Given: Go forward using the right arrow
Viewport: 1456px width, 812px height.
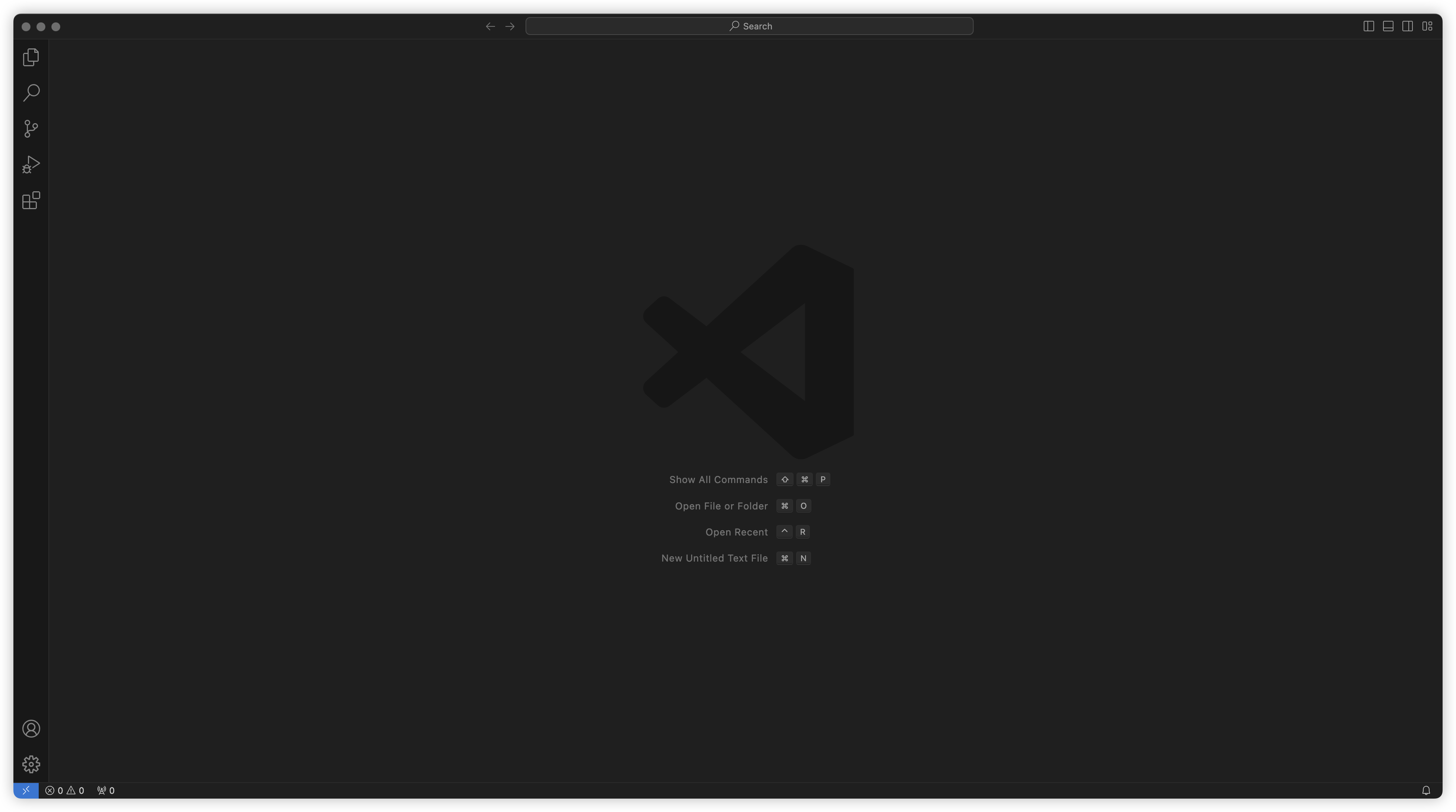Looking at the screenshot, I should 510,26.
